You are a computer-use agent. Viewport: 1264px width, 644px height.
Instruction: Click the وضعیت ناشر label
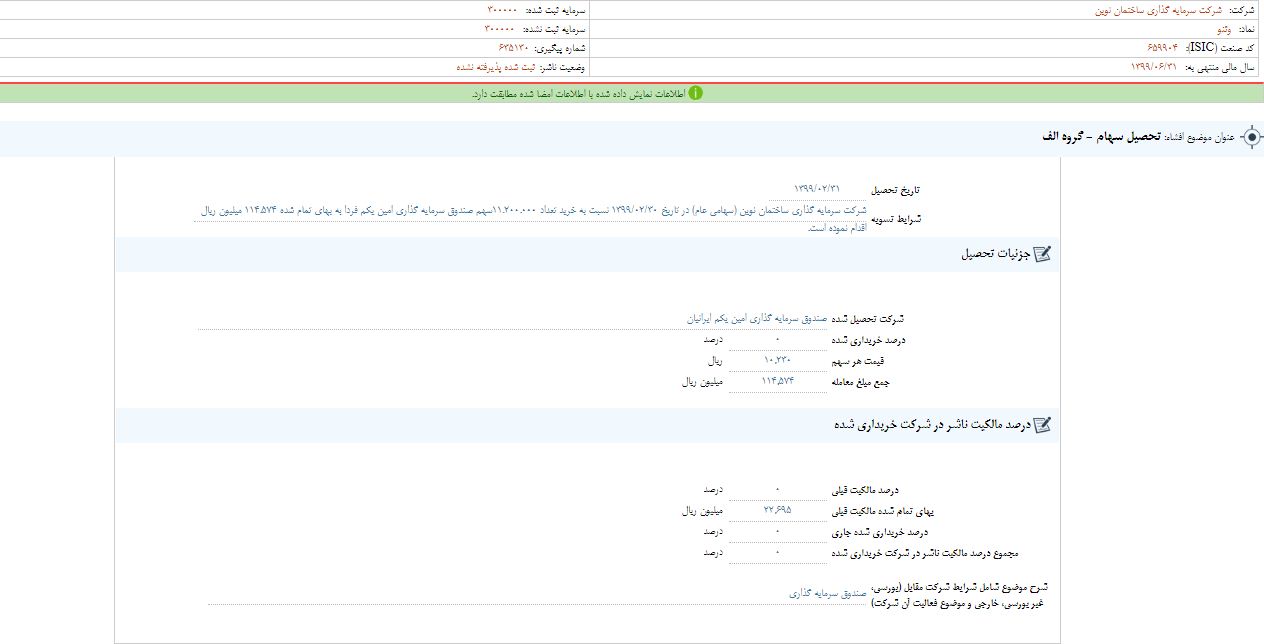coord(563,67)
